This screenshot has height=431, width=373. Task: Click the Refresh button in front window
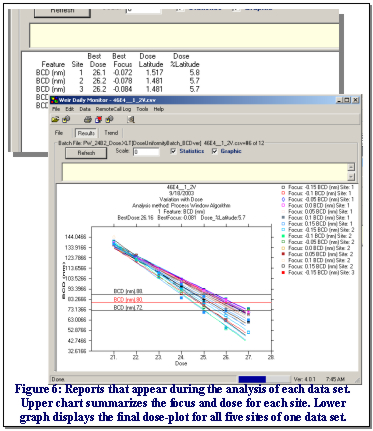86,153
